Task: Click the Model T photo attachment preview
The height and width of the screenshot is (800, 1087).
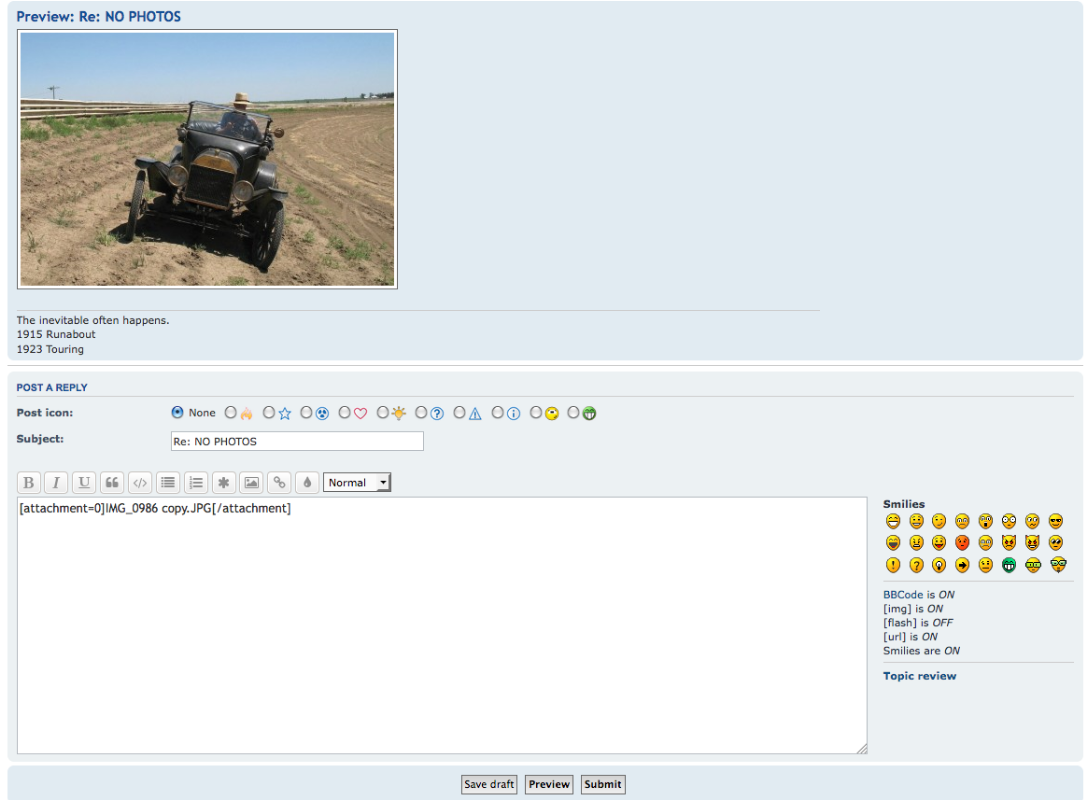Action: 207,159
